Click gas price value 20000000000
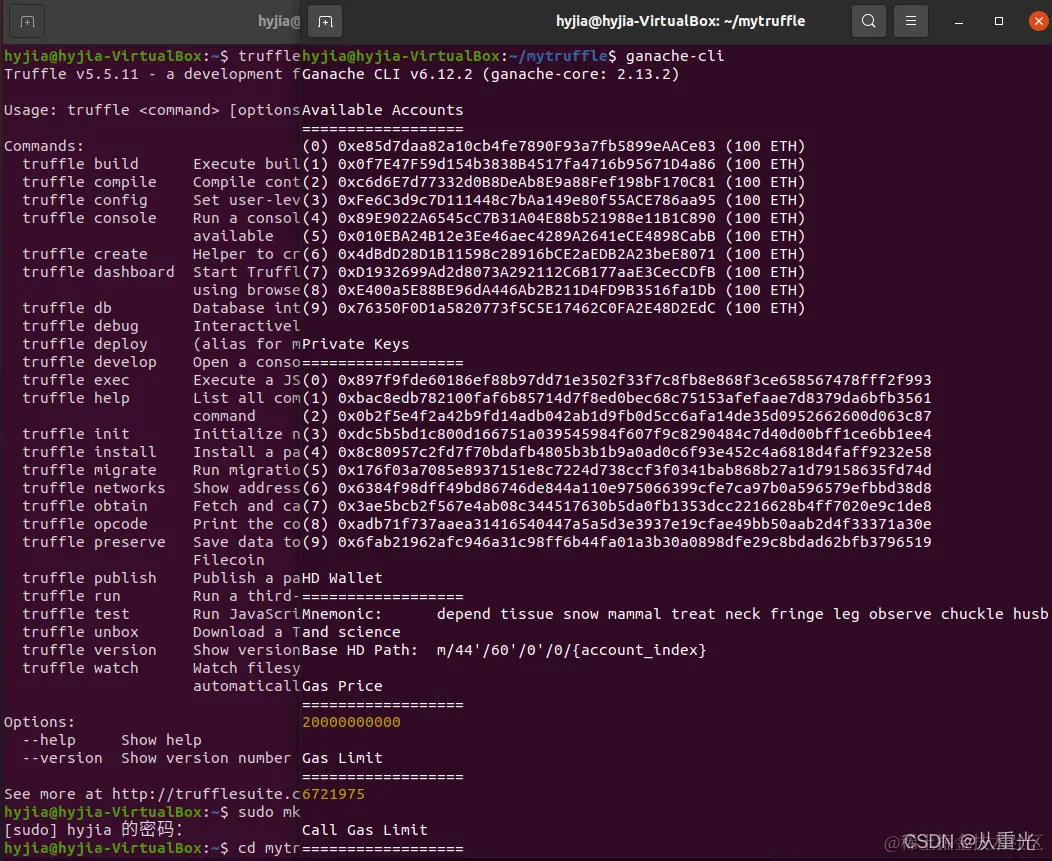1052x861 pixels. pyautogui.click(x=351, y=722)
